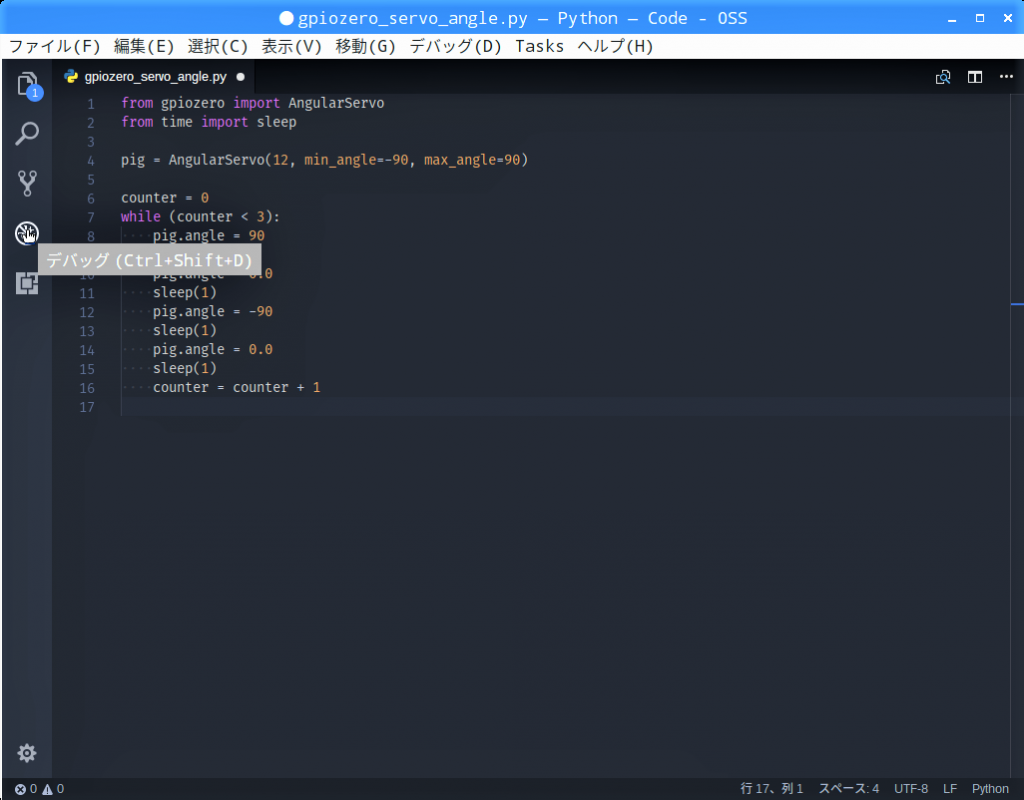
Task: Click line number 12 in gutter
Action: (x=87, y=312)
